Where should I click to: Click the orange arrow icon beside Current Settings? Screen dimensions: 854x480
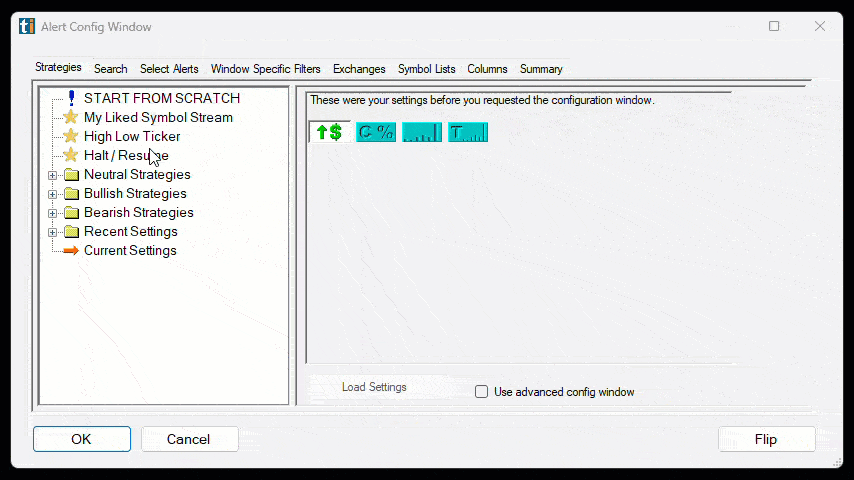coord(71,251)
